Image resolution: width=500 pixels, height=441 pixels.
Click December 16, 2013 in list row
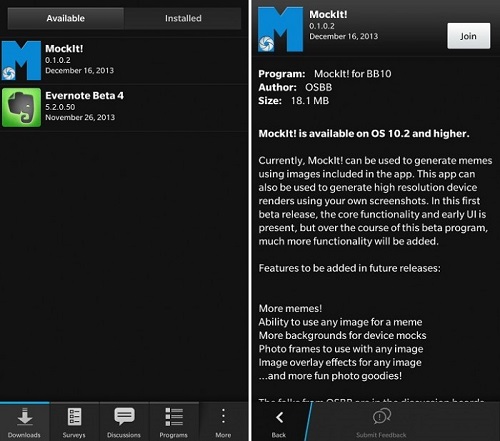point(79,70)
